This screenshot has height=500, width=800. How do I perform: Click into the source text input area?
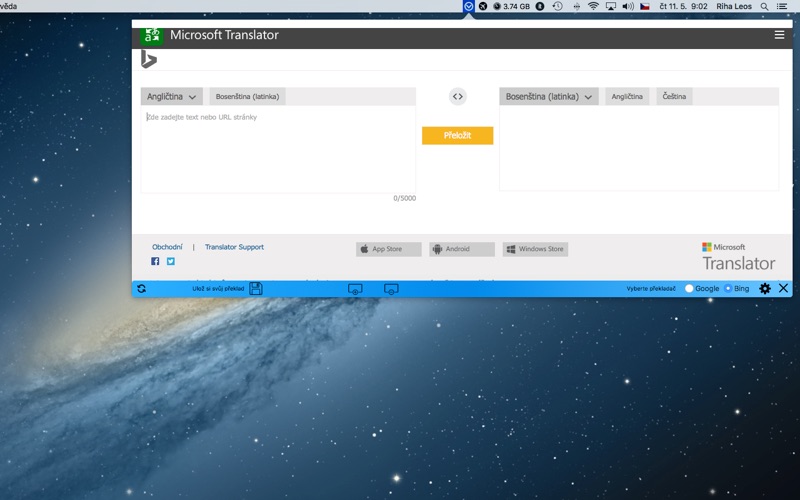pos(278,149)
